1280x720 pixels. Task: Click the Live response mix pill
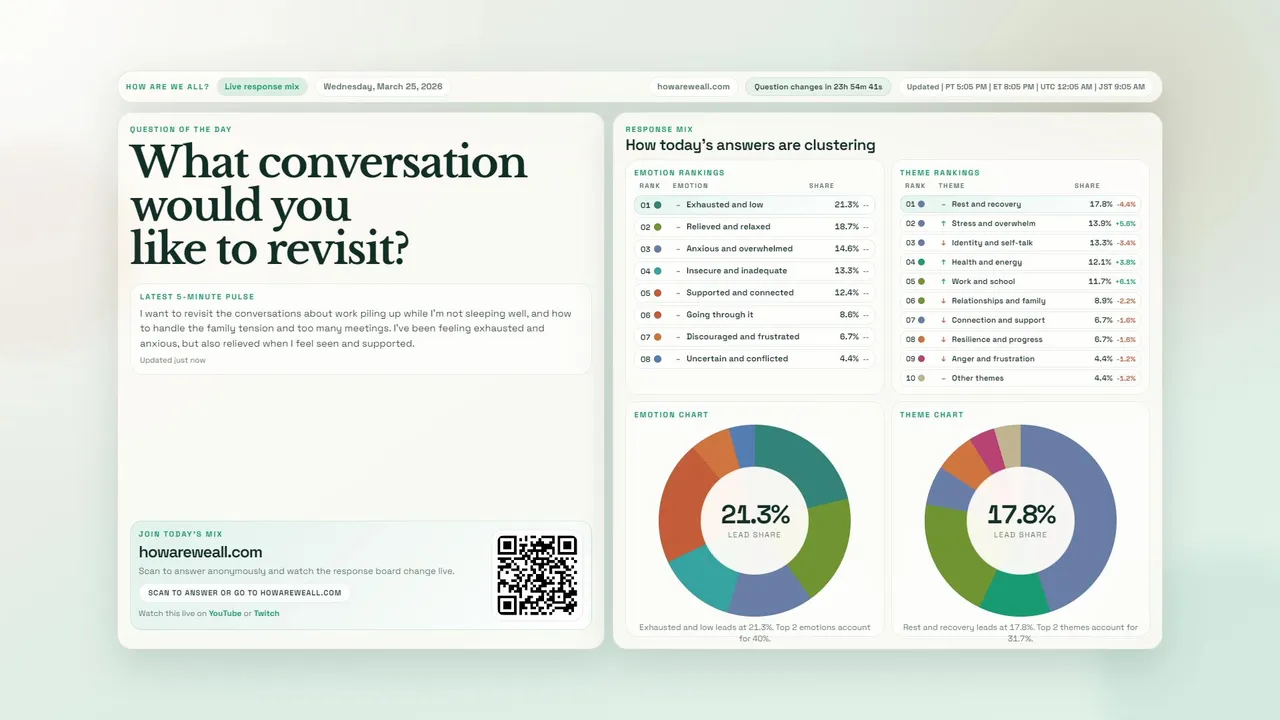[x=262, y=87]
